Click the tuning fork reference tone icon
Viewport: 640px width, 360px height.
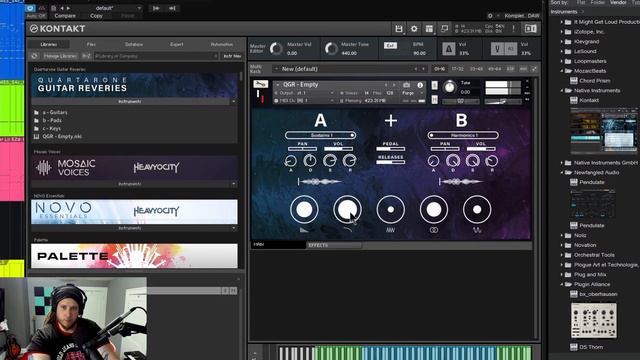(498, 49)
